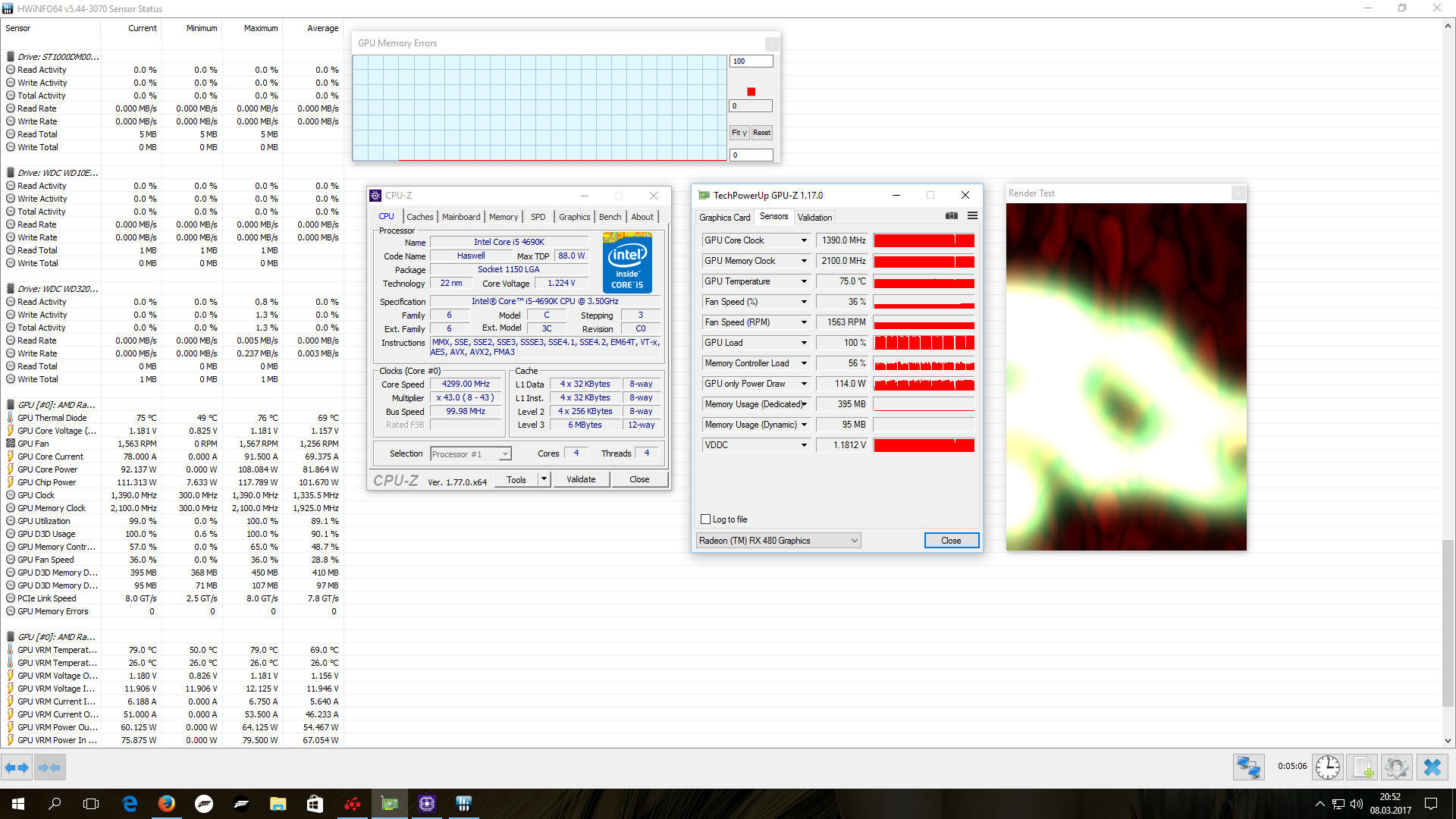The width and height of the screenshot is (1456, 819).
Task: Click the expand columns blue arrows icon
Action: tap(17, 767)
